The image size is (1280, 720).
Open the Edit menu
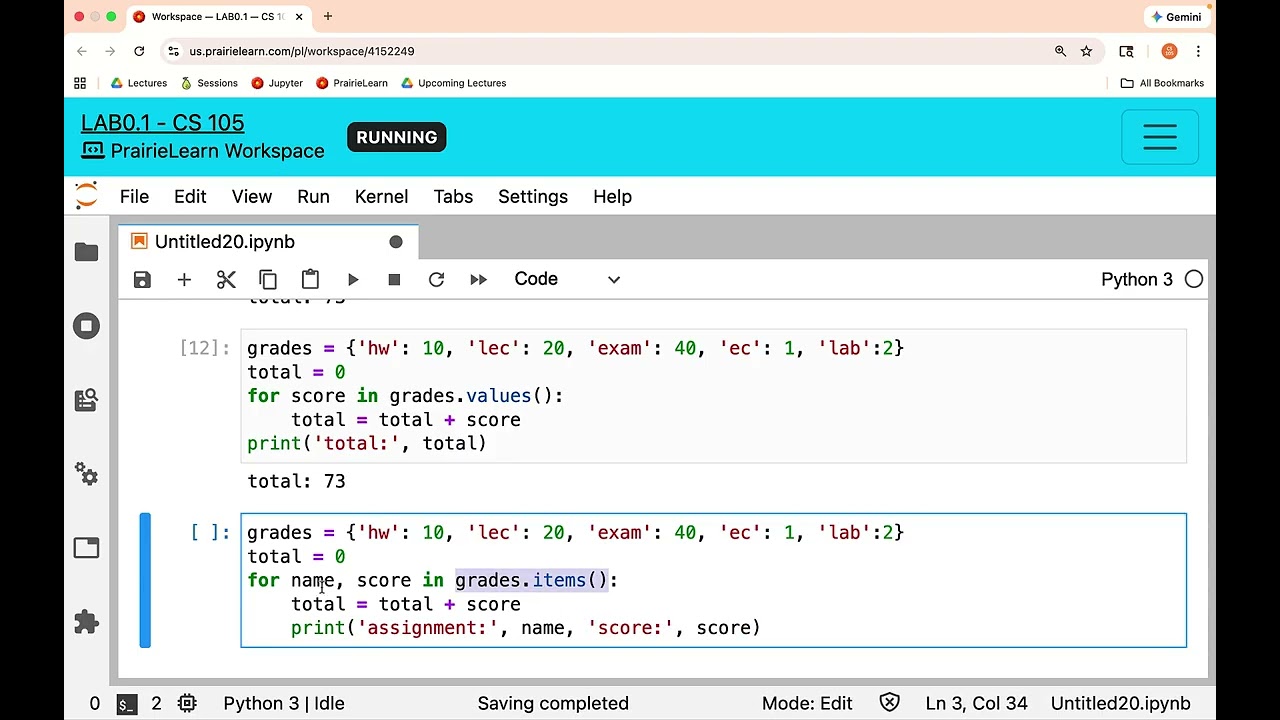[x=190, y=197]
